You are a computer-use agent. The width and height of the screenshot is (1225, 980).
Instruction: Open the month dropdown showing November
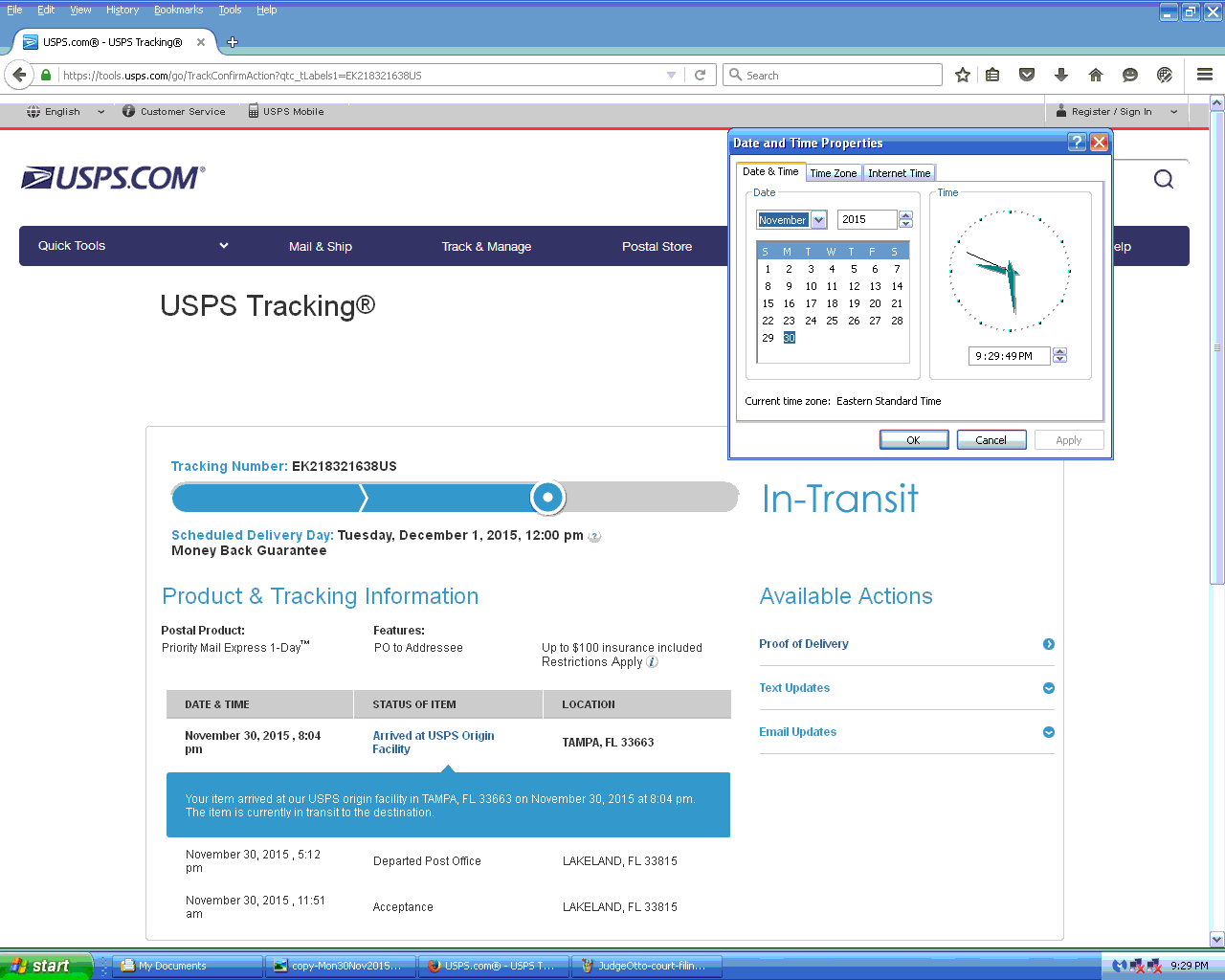818,220
